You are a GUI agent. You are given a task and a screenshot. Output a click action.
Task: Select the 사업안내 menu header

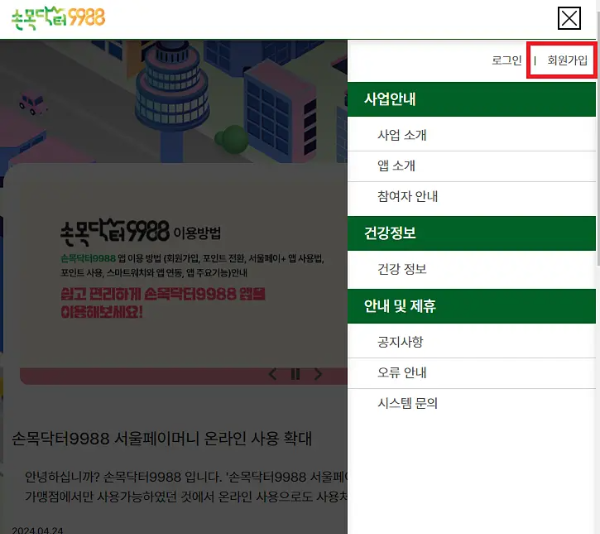[x=471, y=99]
